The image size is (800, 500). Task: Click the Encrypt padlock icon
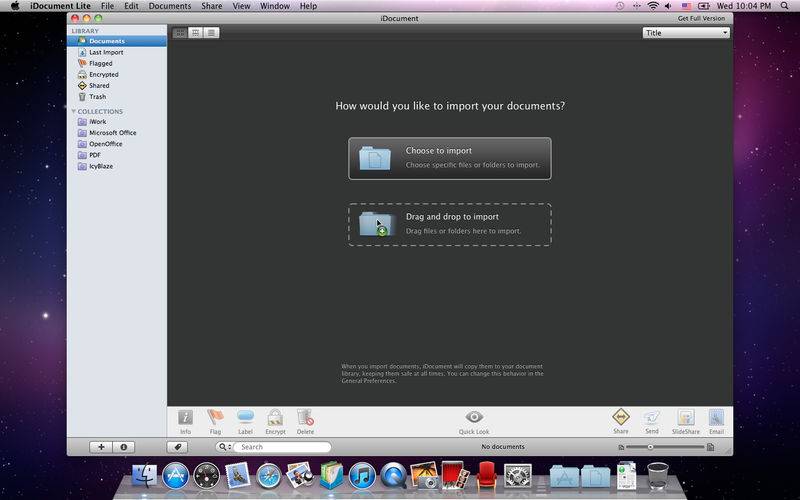point(275,418)
